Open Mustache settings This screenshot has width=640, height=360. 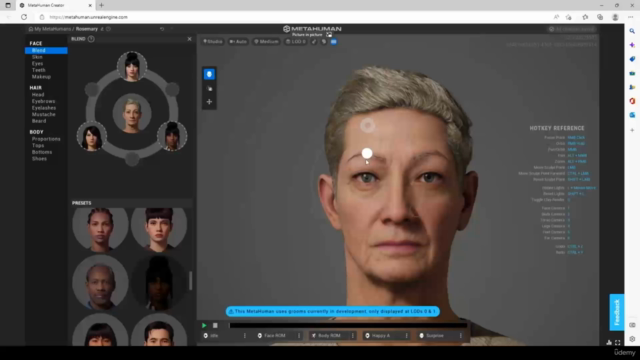click(44, 114)
